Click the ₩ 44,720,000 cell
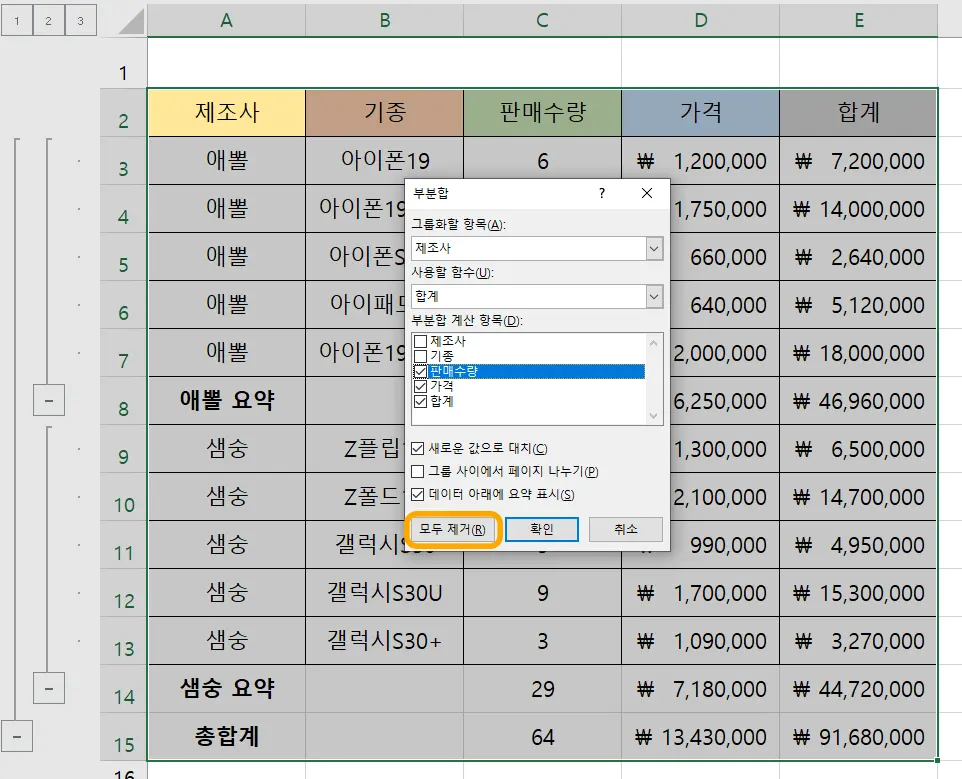 click(x=858, y=689)
